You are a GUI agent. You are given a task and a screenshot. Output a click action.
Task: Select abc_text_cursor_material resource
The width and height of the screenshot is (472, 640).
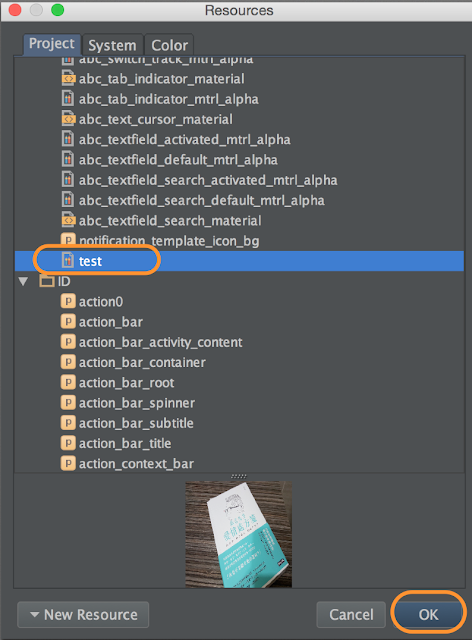[156, 119]
